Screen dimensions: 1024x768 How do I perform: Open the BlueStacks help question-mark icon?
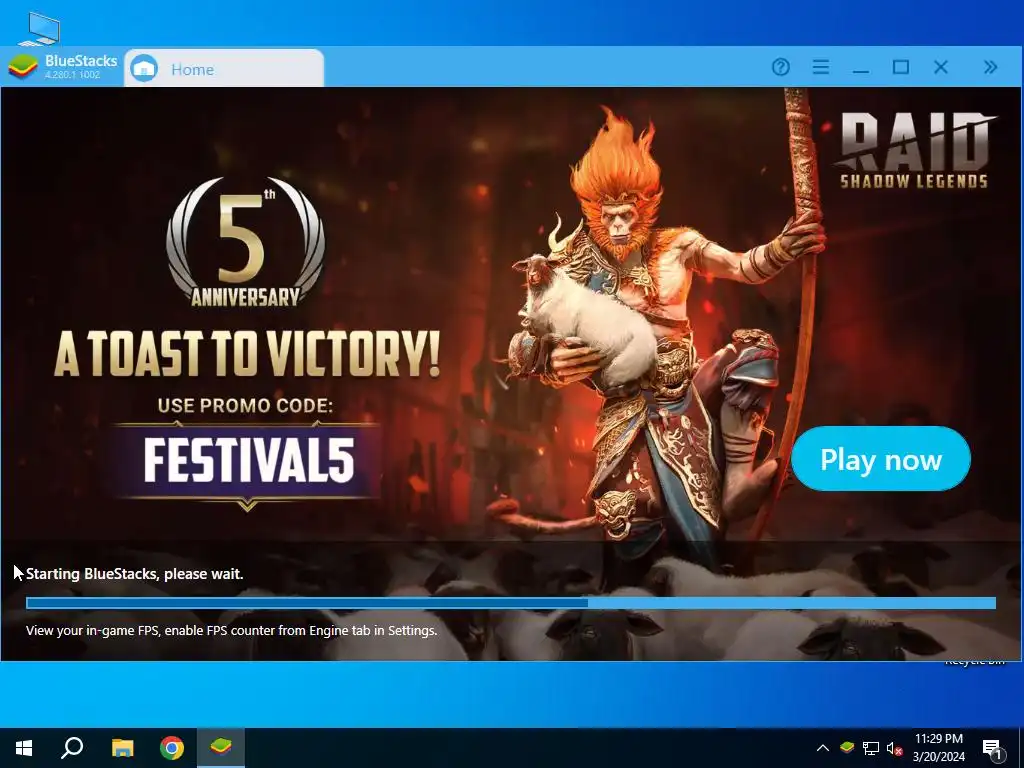780,67
